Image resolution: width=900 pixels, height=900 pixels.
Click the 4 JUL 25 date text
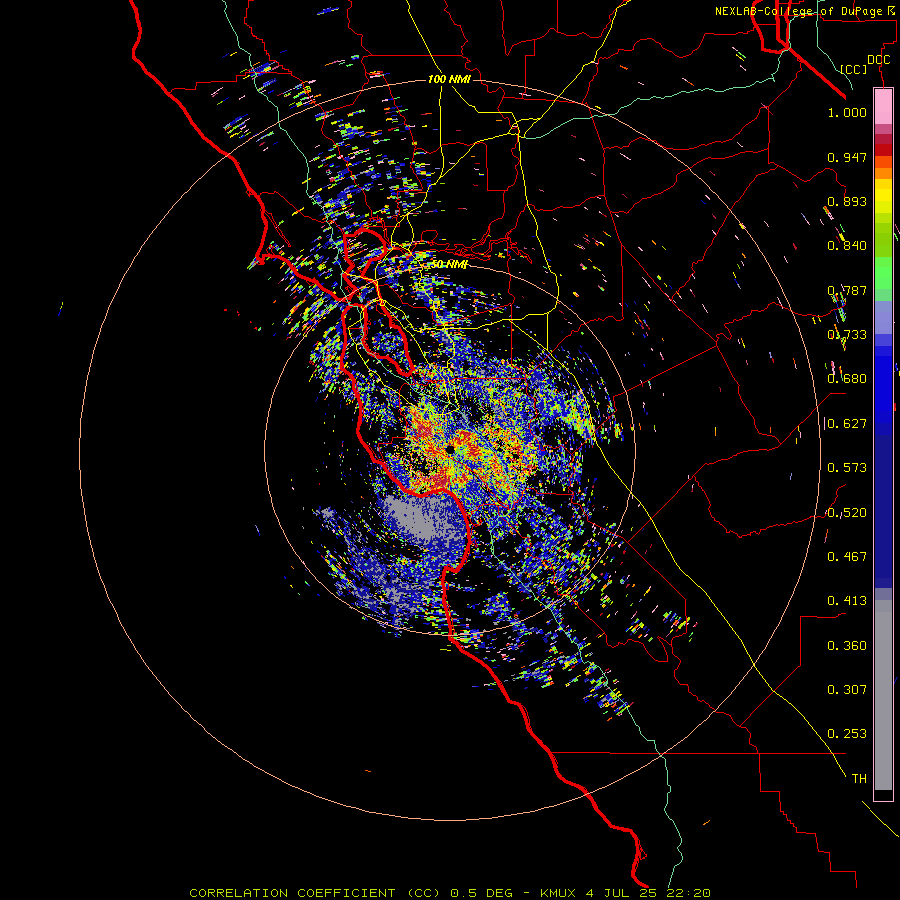622,893
